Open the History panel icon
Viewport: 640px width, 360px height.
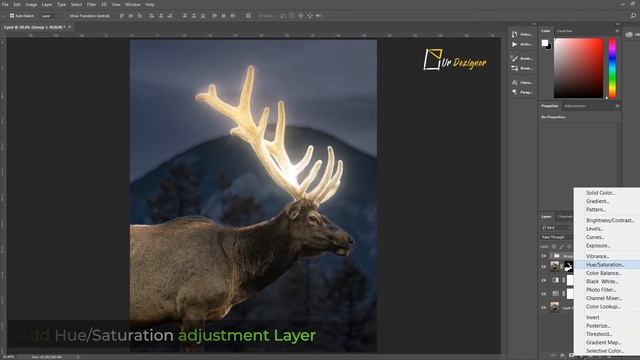point(514,34)
